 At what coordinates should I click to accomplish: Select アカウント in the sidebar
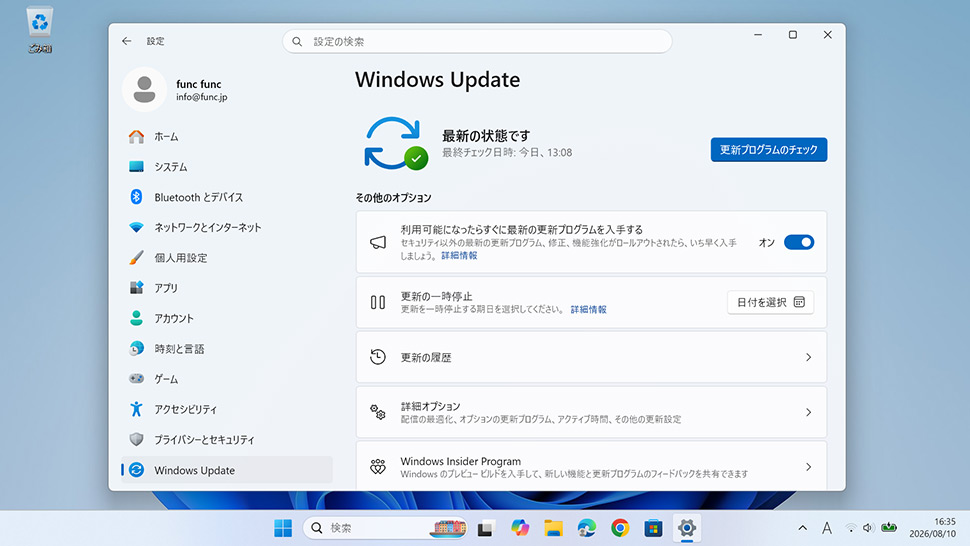[x=227, y=318]
